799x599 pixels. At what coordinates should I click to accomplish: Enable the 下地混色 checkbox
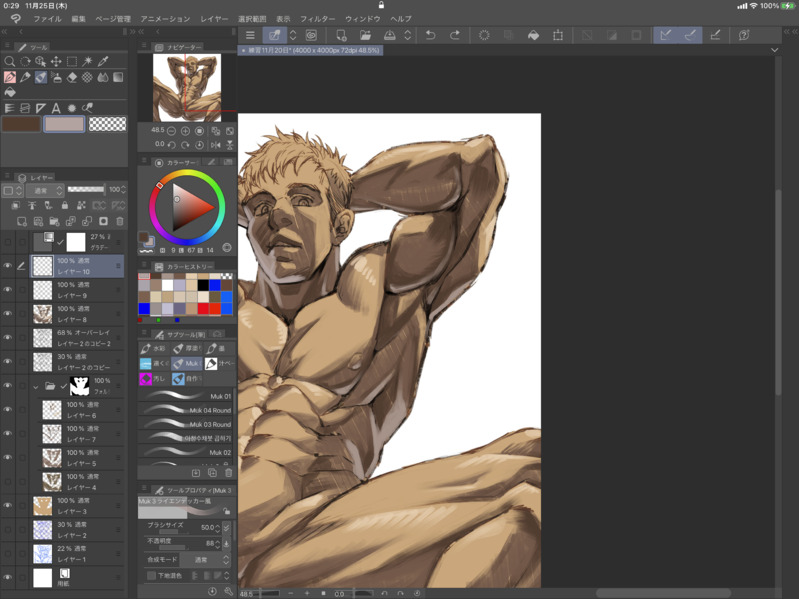pos(151,576)
